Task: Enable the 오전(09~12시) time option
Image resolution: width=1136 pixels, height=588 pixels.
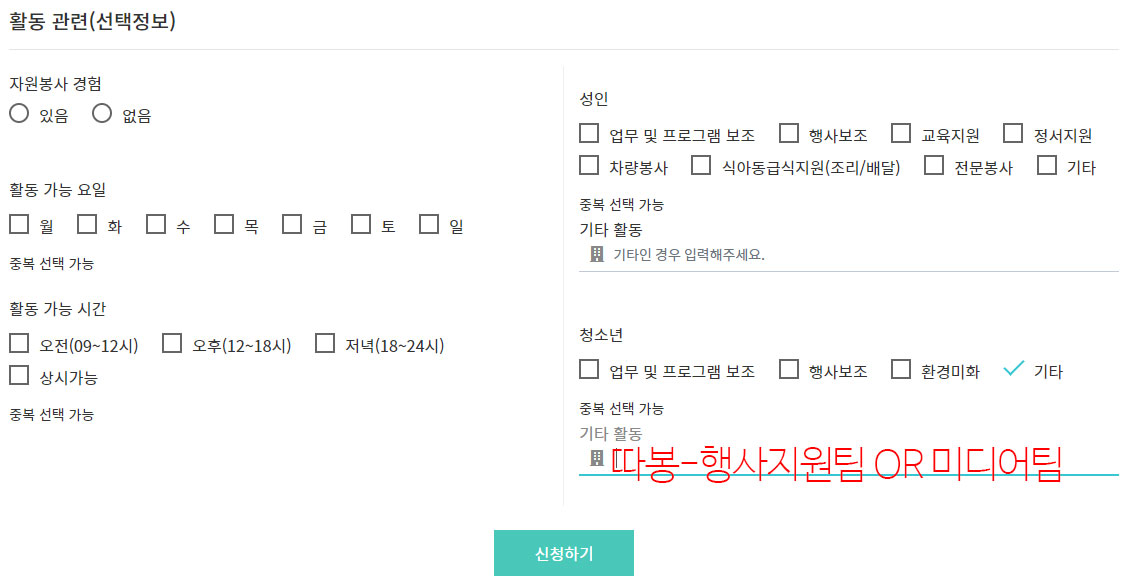Action: 19,344
